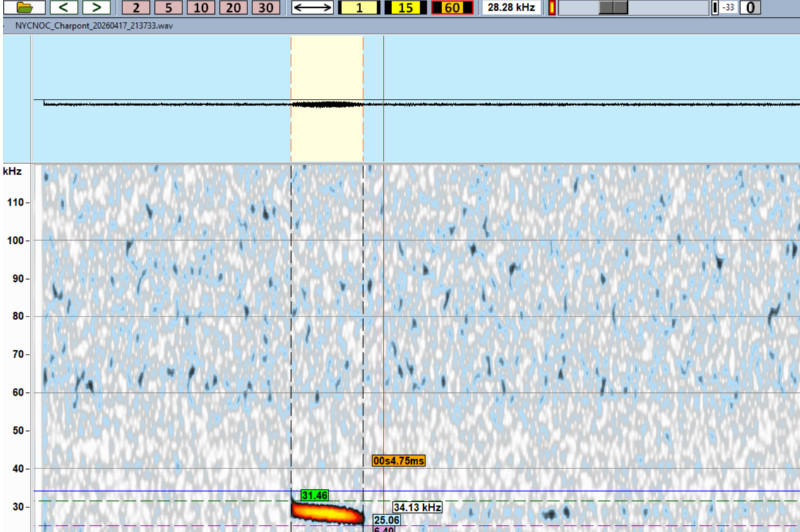This screenshot has width=800, height=532.
Task: Select the 10 zoom preset button
Action: pos(200,8)
